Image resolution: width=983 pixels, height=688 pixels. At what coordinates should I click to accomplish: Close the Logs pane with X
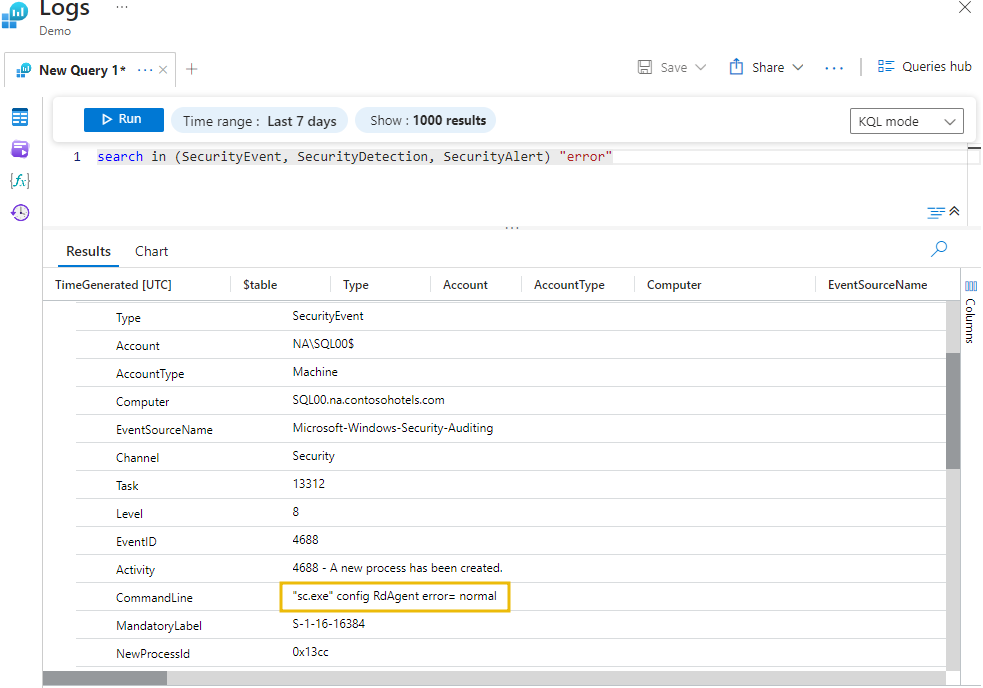pos(965,8)
